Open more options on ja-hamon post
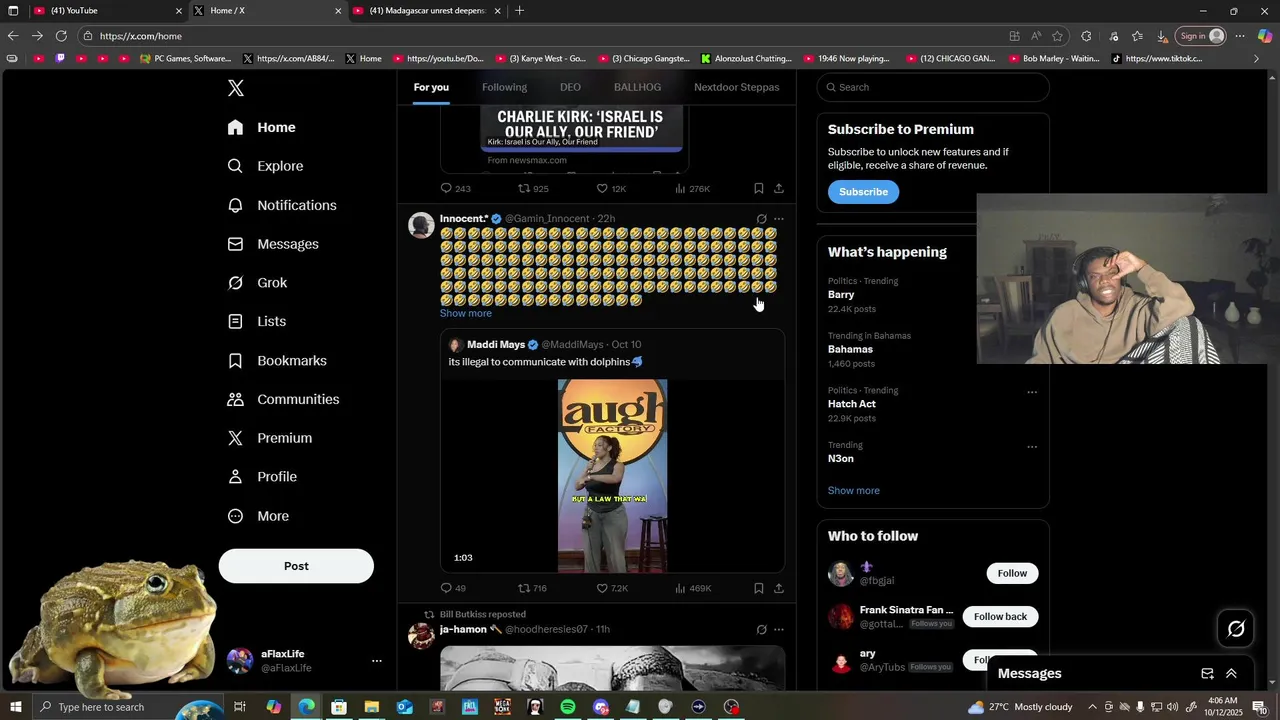Viewport: 1280px width, 720px height. coord(779,630)
